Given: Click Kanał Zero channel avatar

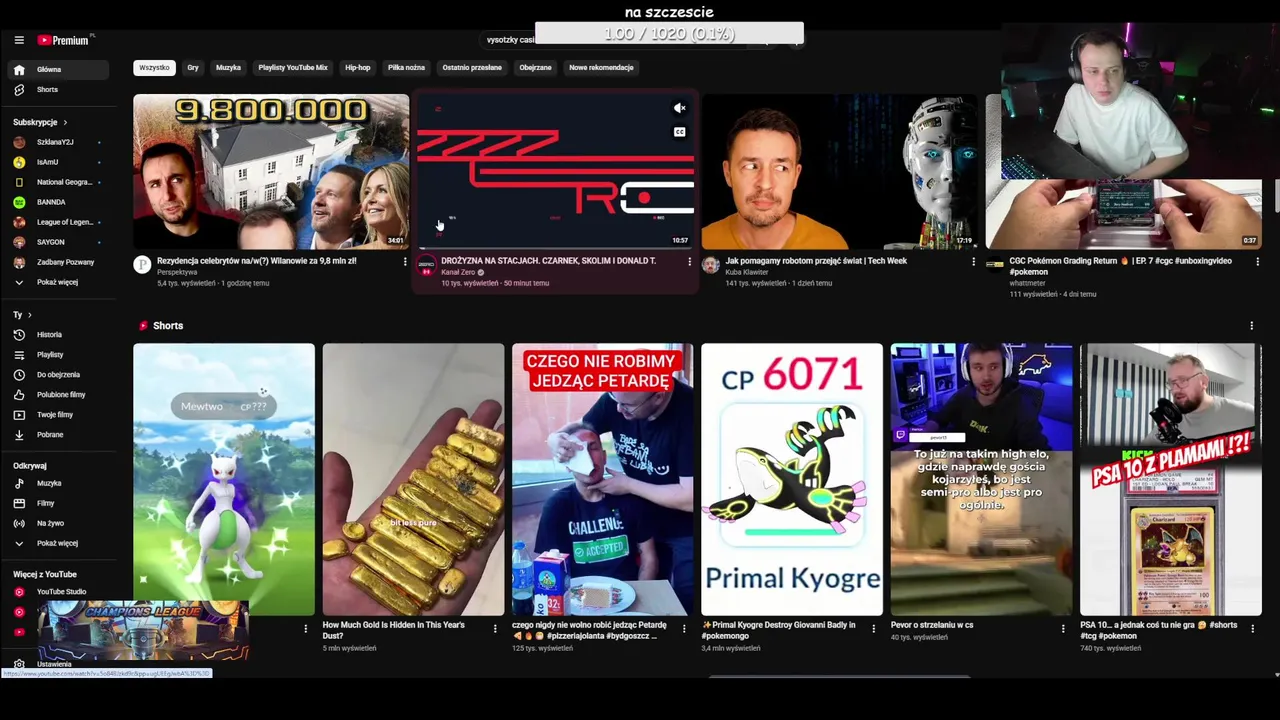Looking at the screenshot, I should (426, 265).
